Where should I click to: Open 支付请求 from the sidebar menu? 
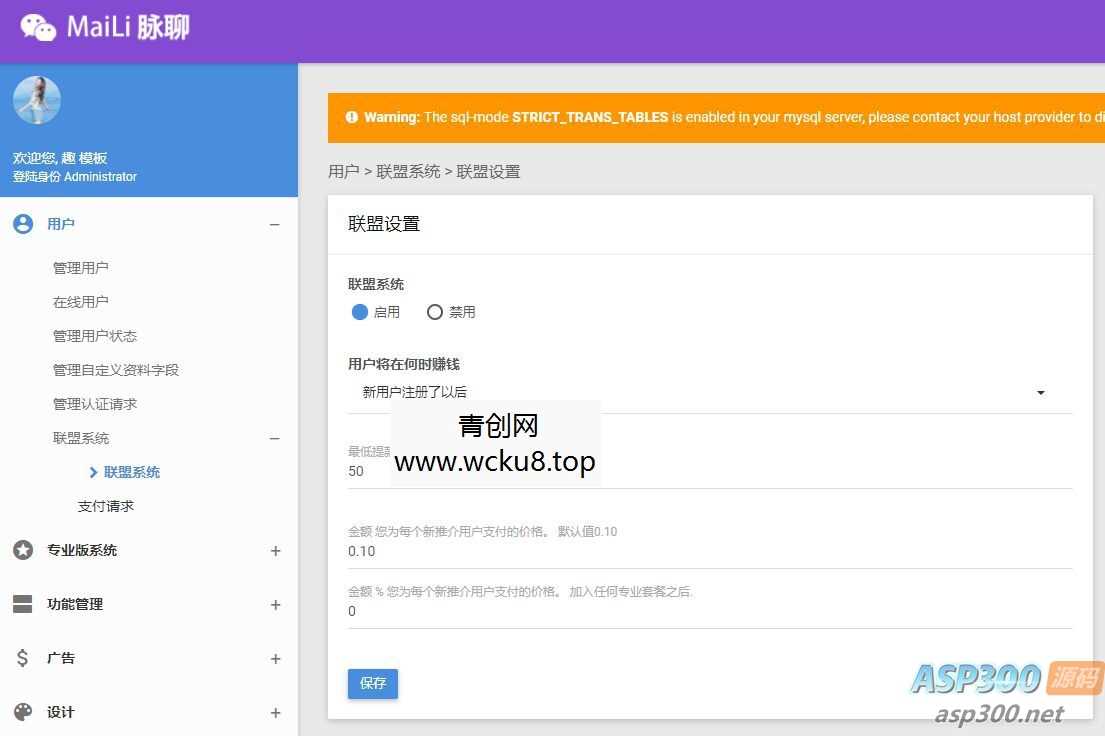[x=105, y=505]
